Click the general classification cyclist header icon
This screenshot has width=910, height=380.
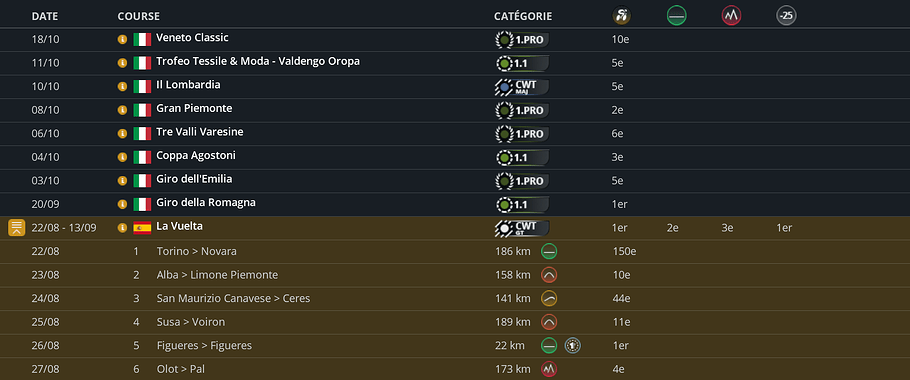click(x=622, y=16)
